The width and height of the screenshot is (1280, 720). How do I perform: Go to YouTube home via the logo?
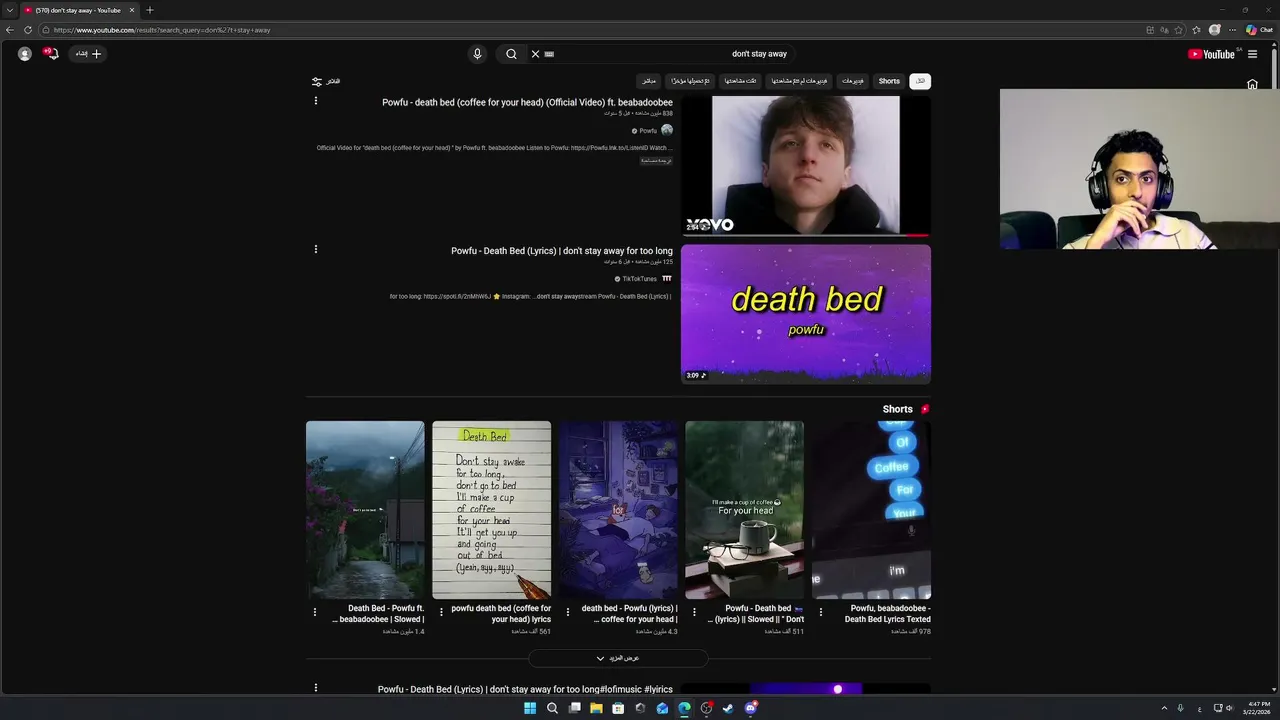(x=1211, y=54)
